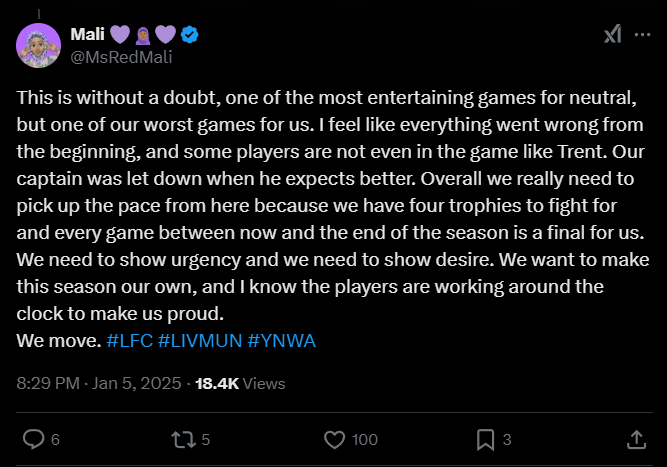Click the reply comment icon
The height and width of the screenshot is (467, 667).
(33, 439)
